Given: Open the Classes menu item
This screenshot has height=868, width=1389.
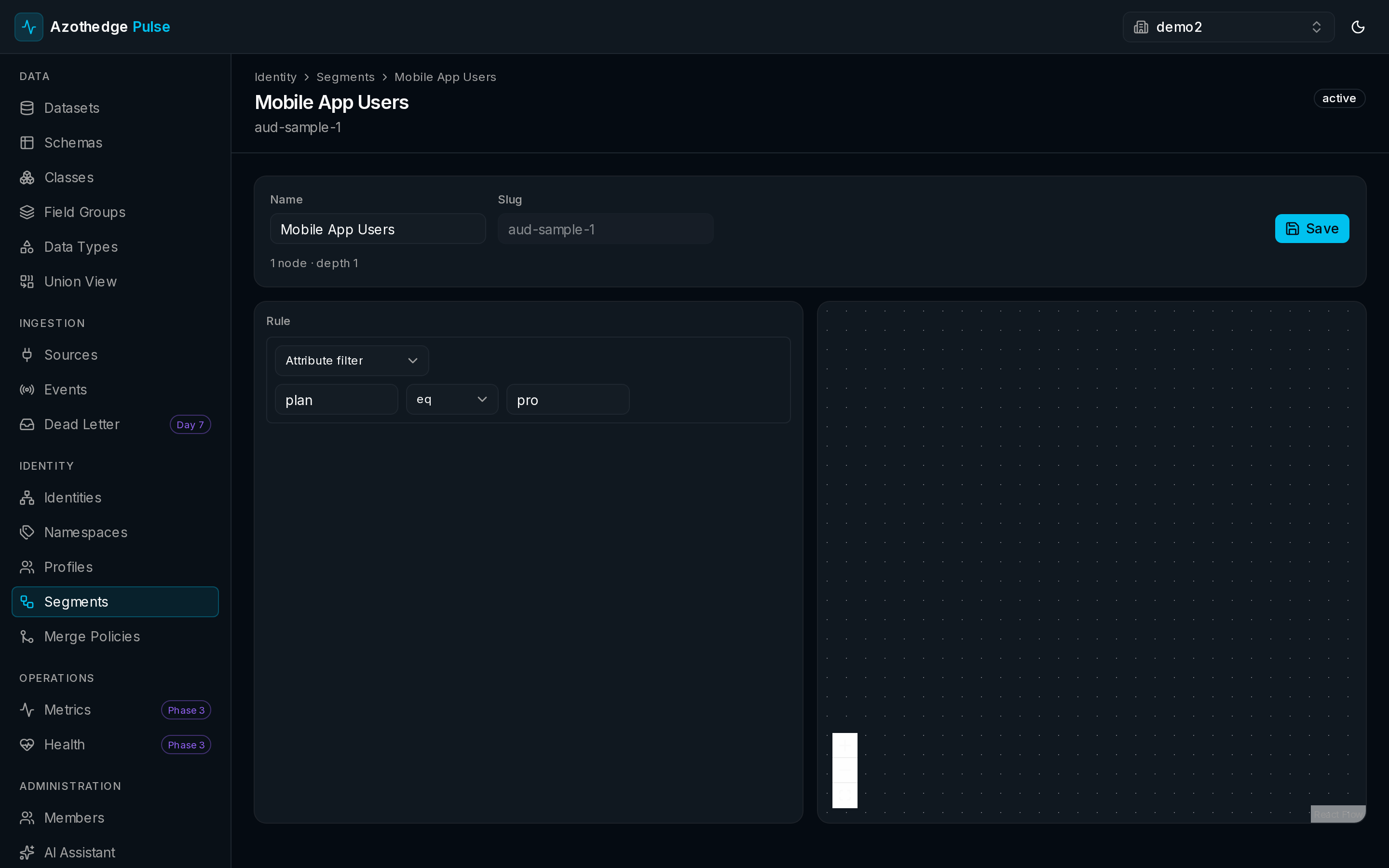Looking at the screenshot, I should tap(115, 177).
